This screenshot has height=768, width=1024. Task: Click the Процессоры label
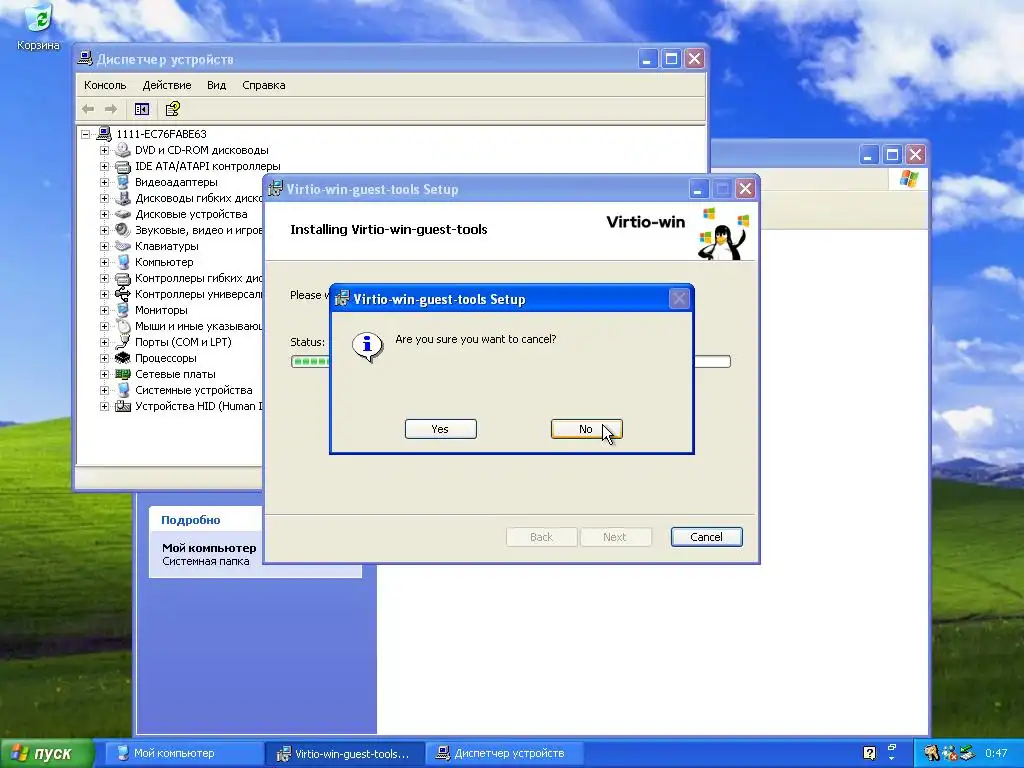[166, 358]
